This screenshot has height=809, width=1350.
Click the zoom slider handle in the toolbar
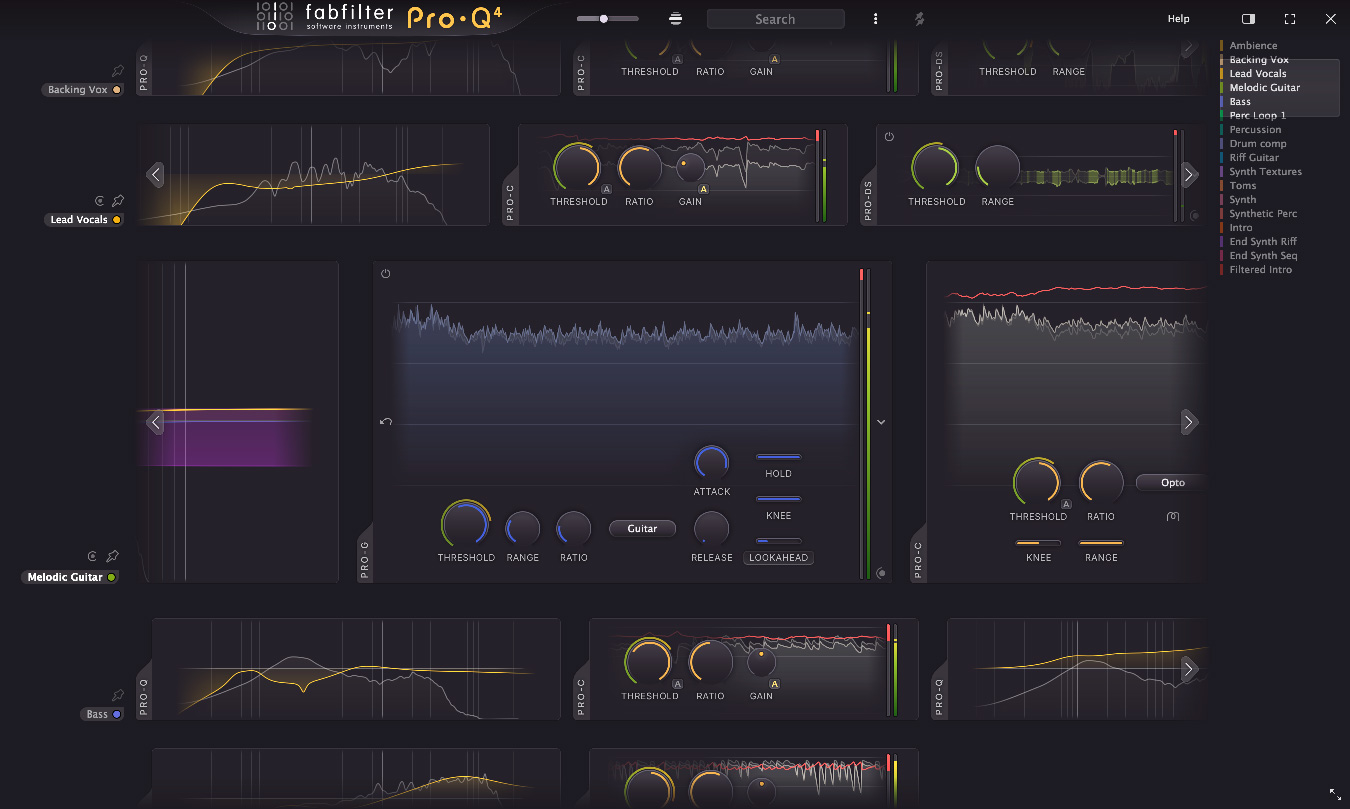point(605,17)
